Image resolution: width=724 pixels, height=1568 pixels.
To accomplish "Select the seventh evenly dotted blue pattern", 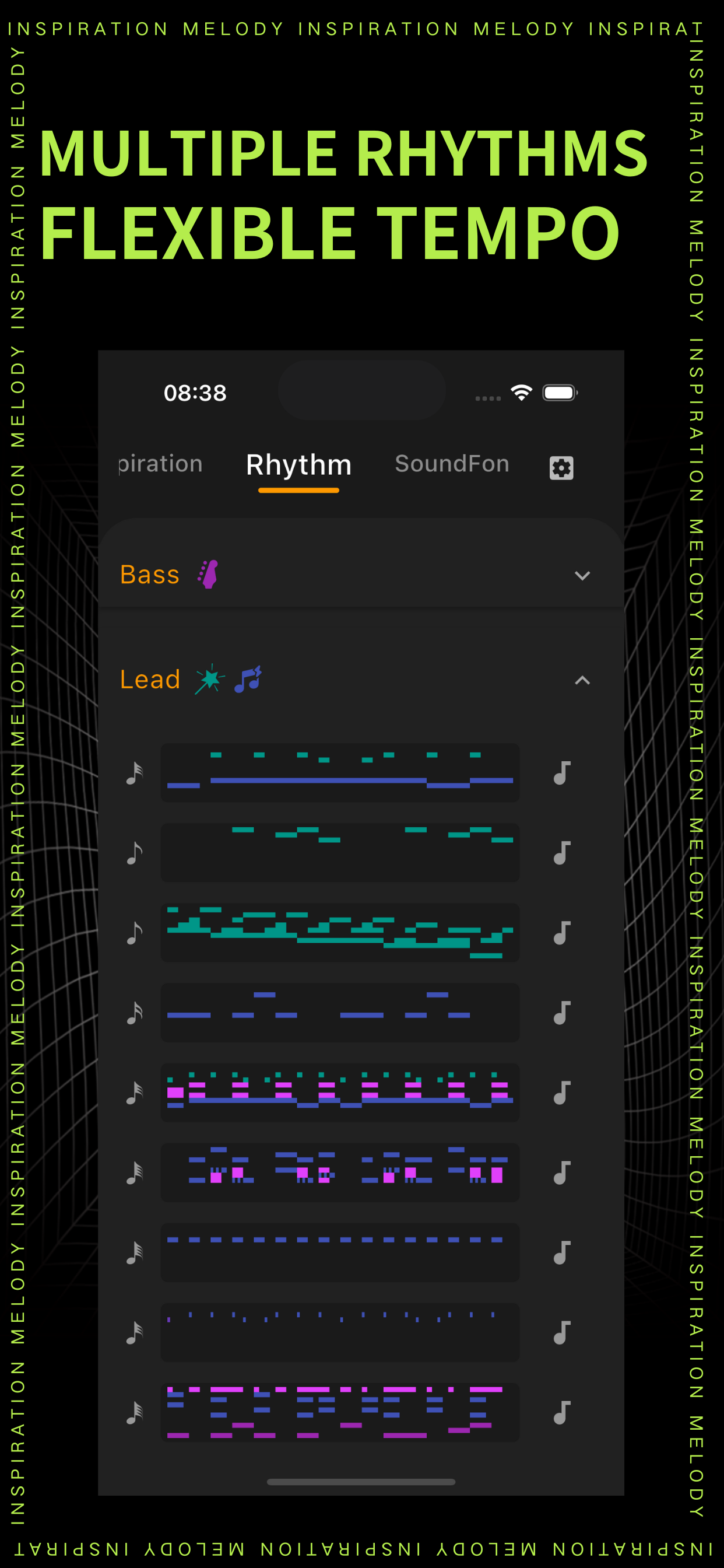I will click(340, 1252).
